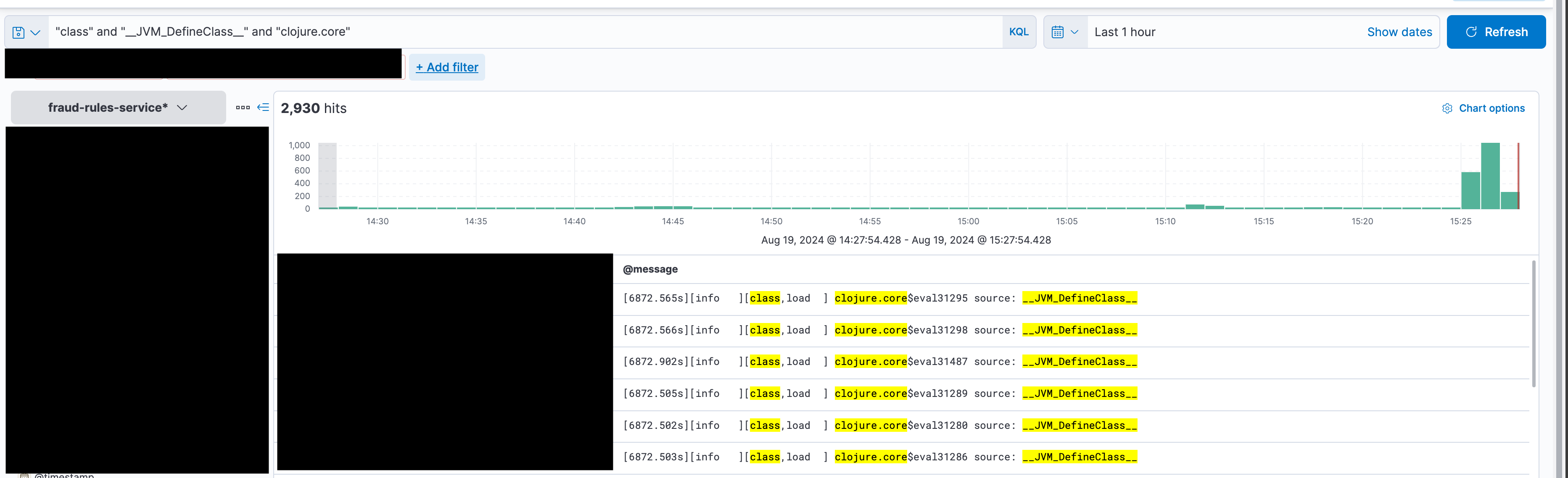The height and width of the screenshot is (478, 1568).
Task: Open the saved query disk icon menu
Action: pos(18,32)
